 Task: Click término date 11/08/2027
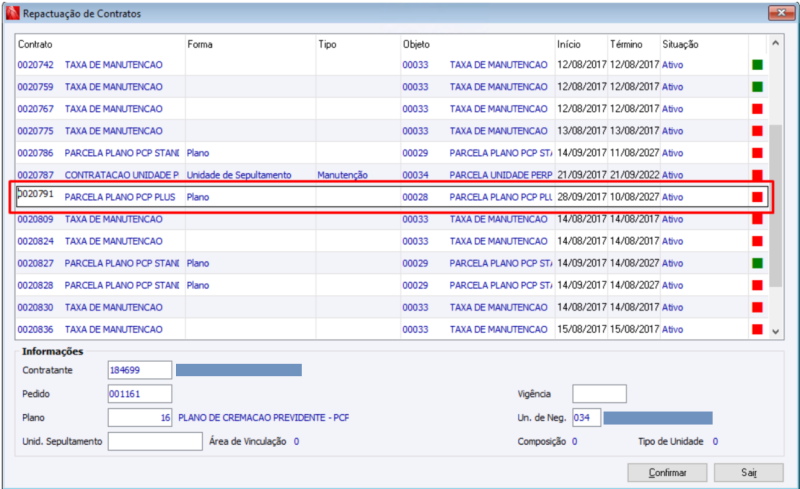pyautogui.click(x=634, y=153)
